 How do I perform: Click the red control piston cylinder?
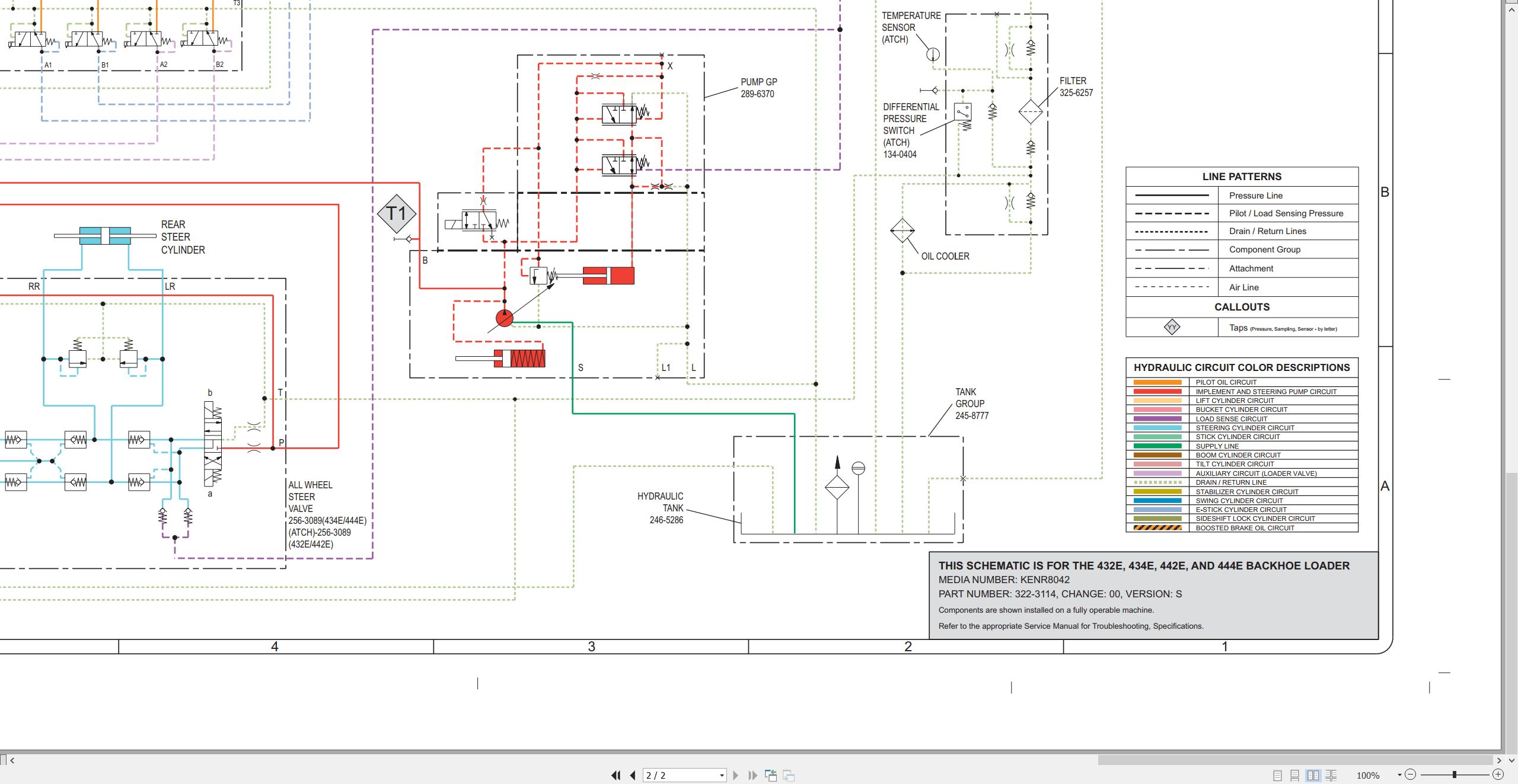click(608, 276)
